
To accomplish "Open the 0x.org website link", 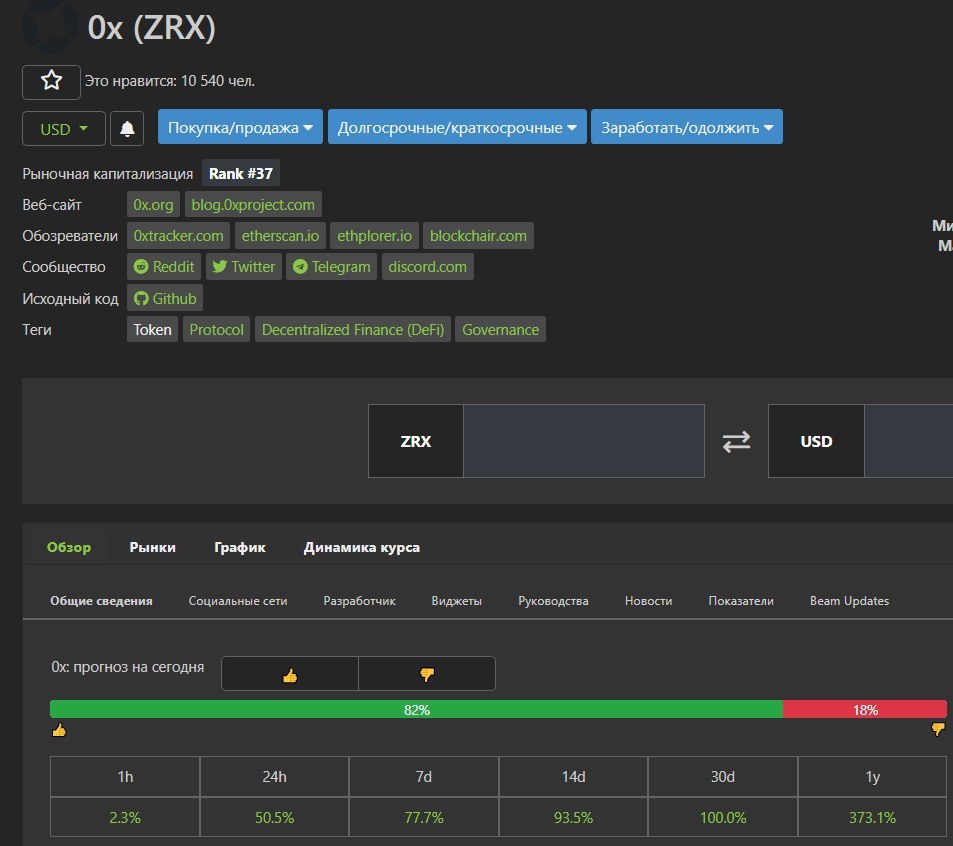I will pos(153,205).
